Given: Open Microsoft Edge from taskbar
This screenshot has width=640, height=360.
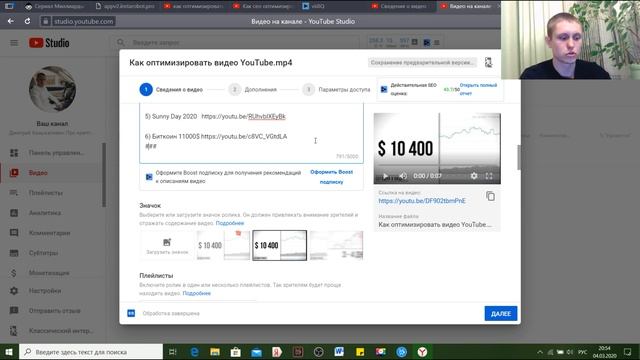Looking at the screenshot, I should (x=194, y=352).
